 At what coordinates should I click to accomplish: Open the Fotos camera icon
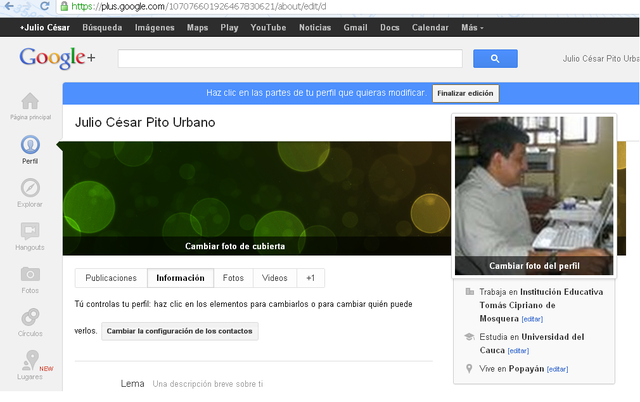(x=30, y=274)
